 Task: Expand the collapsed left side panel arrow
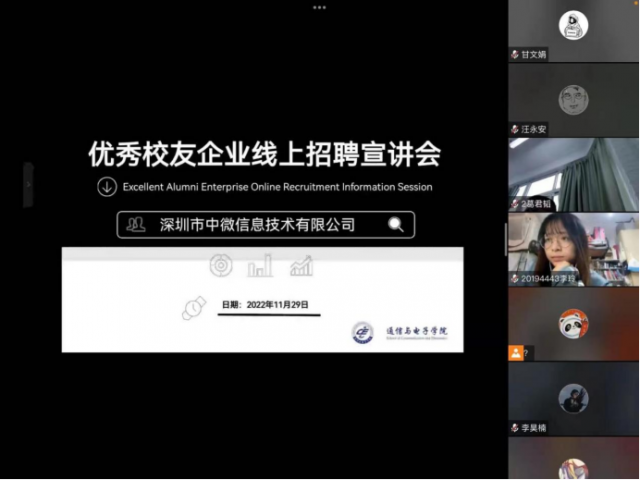point(28,185)
